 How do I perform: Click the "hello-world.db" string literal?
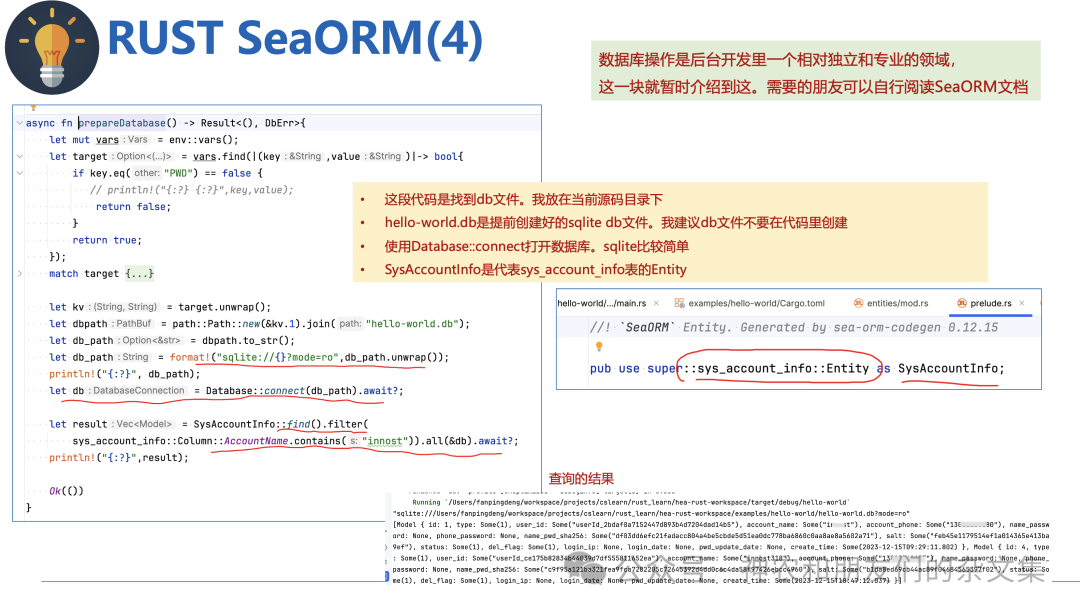click(x=413, y=324)
